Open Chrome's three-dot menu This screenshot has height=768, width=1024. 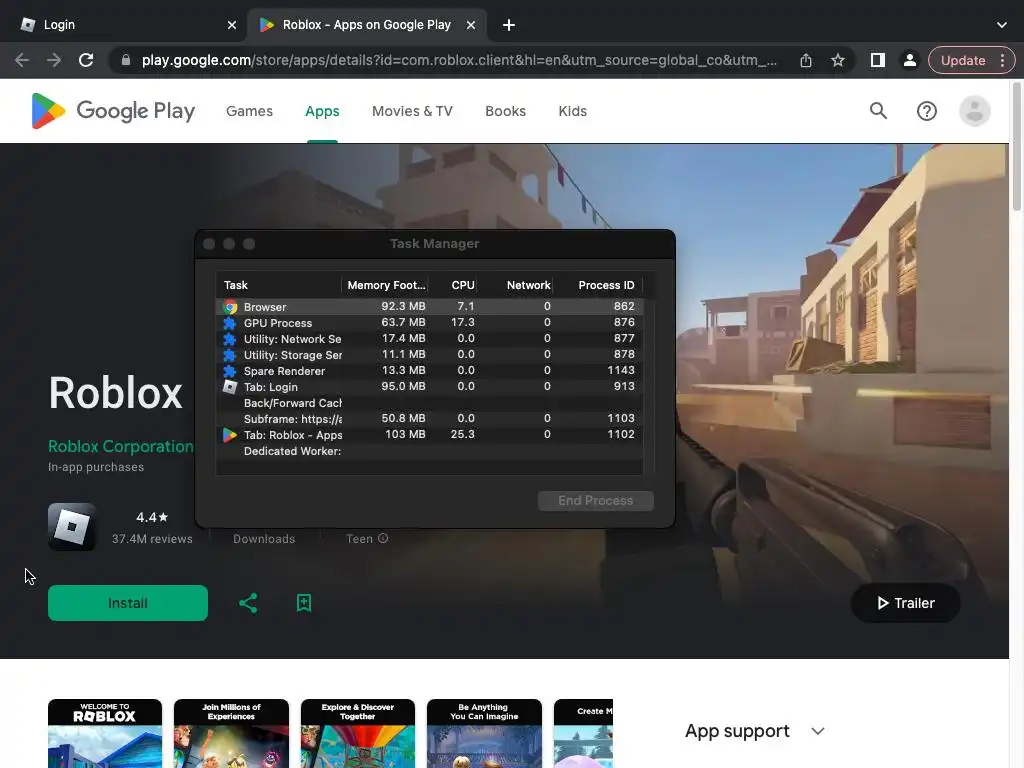tap(1002, 61)
